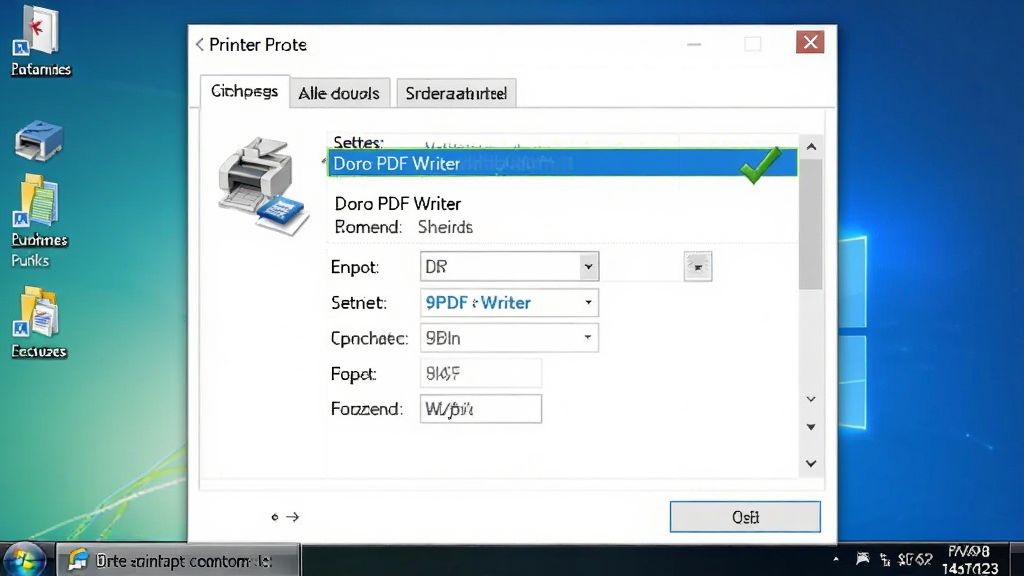Open the Cpnchaec dropdown
Screen dimensions: 1024x576
pyautogui.click(x=509, y=338)
